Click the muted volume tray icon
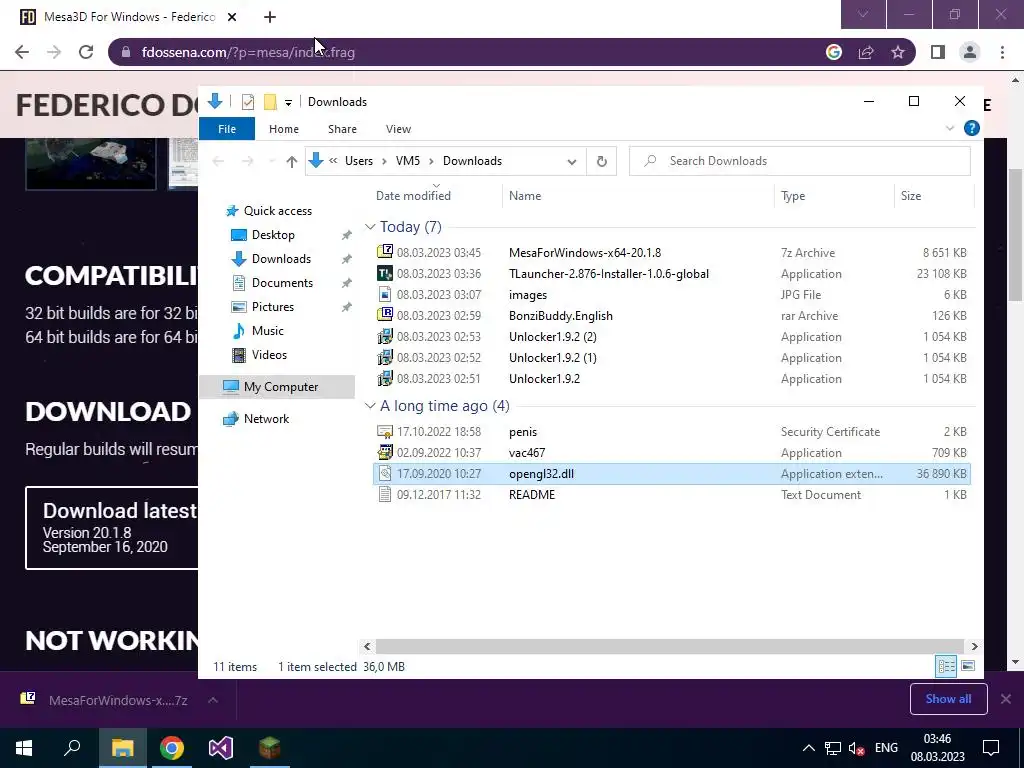 [856, 748]
